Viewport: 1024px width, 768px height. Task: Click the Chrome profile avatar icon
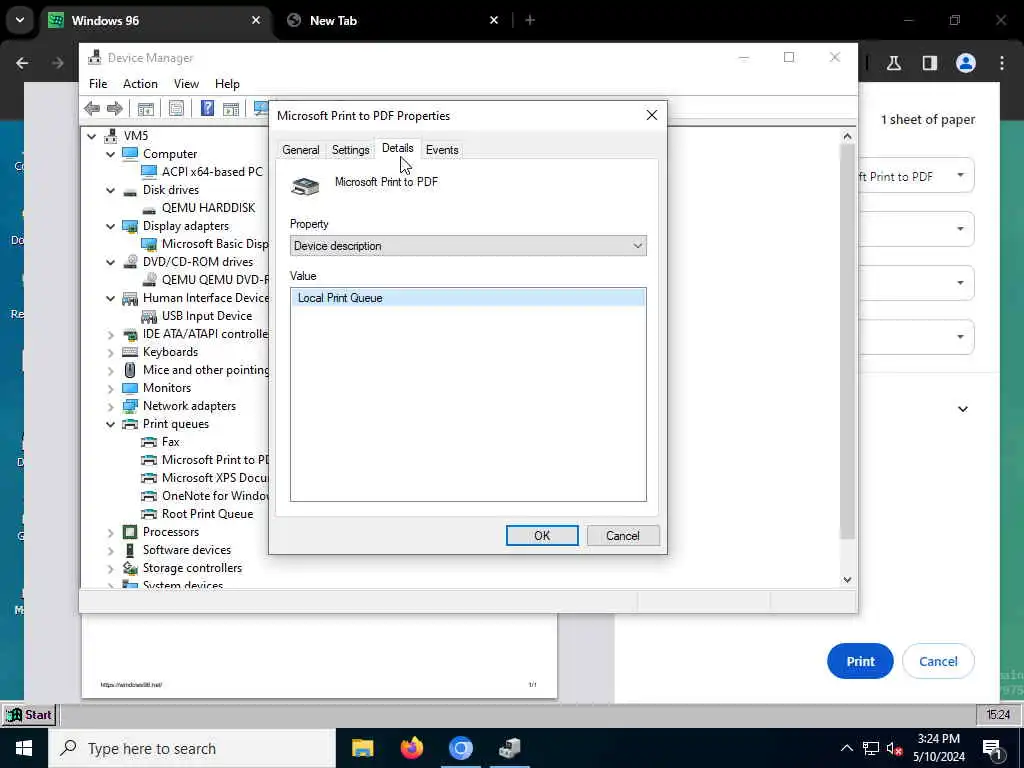click(965, 63)
